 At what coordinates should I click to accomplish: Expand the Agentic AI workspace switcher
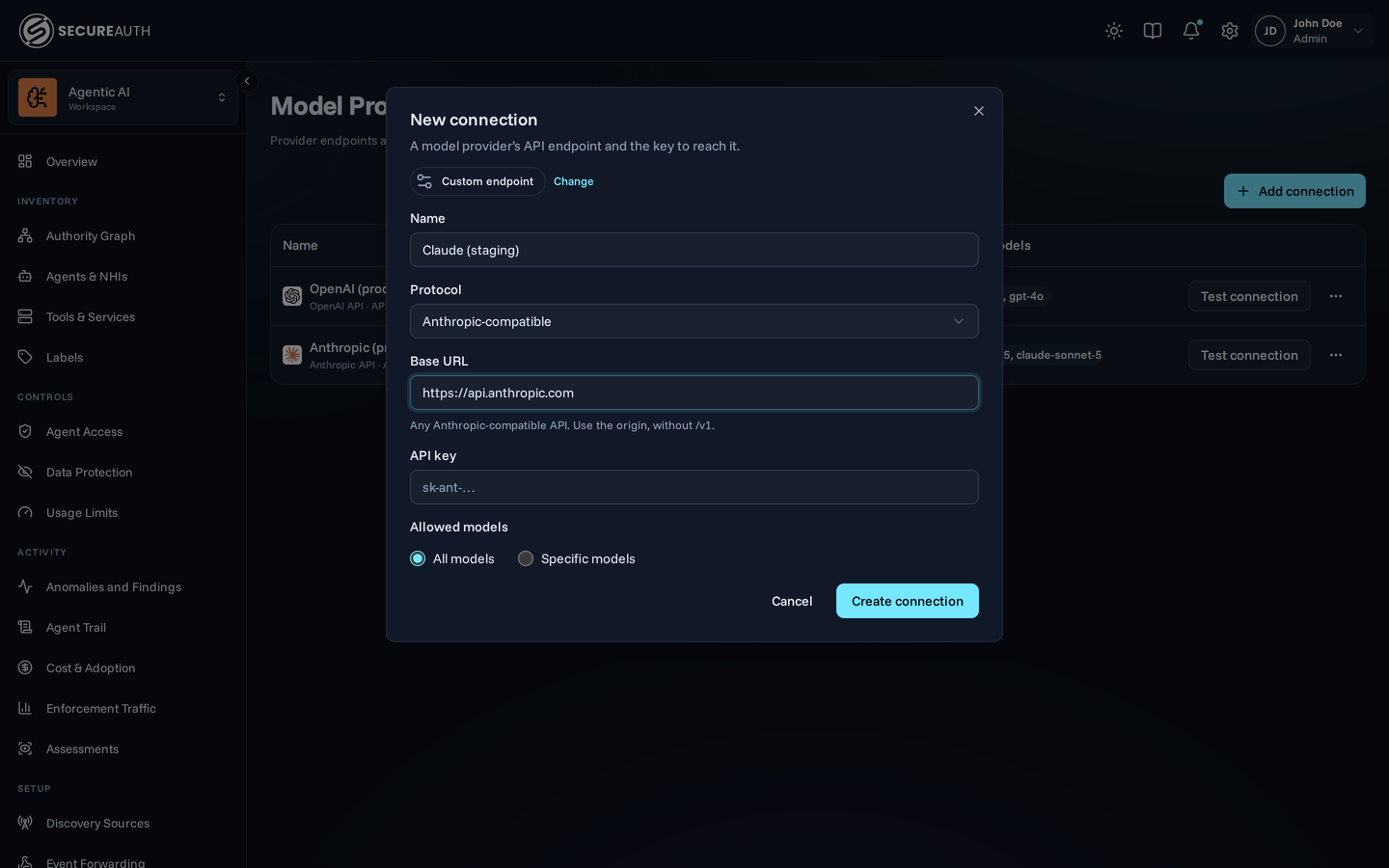pos(123,97)
